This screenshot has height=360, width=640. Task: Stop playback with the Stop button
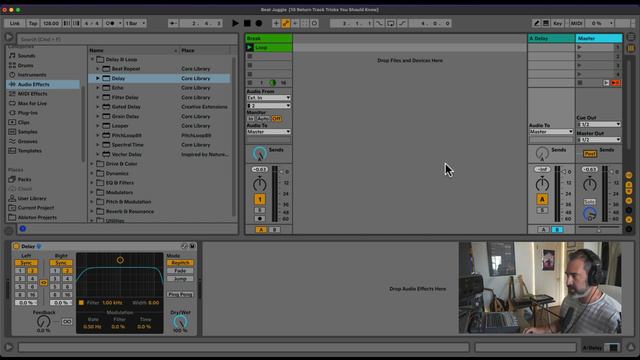coord(247,23)
